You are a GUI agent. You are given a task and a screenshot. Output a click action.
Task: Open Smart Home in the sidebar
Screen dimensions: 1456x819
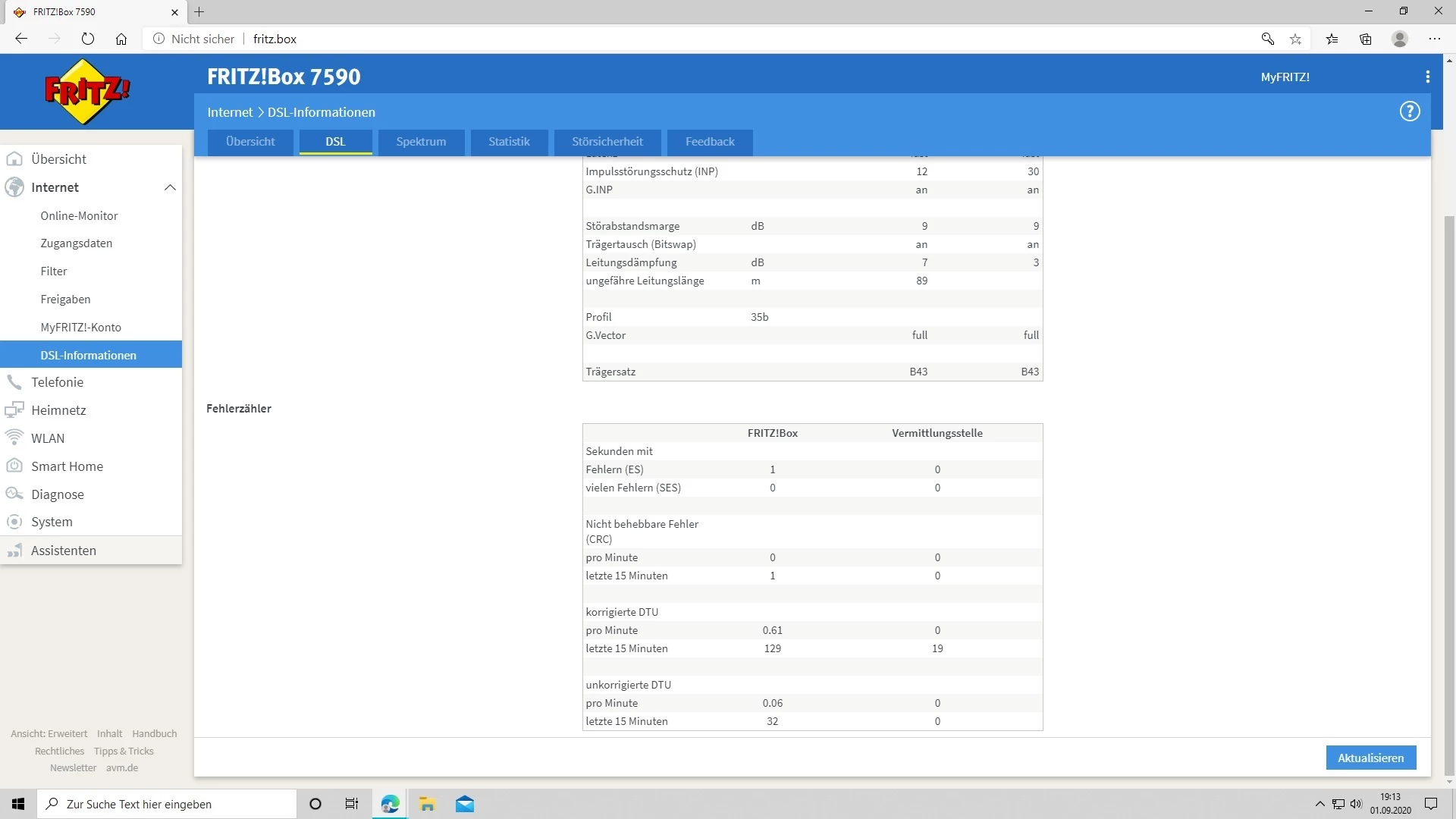pyautogui.click(x=67, y=466)
